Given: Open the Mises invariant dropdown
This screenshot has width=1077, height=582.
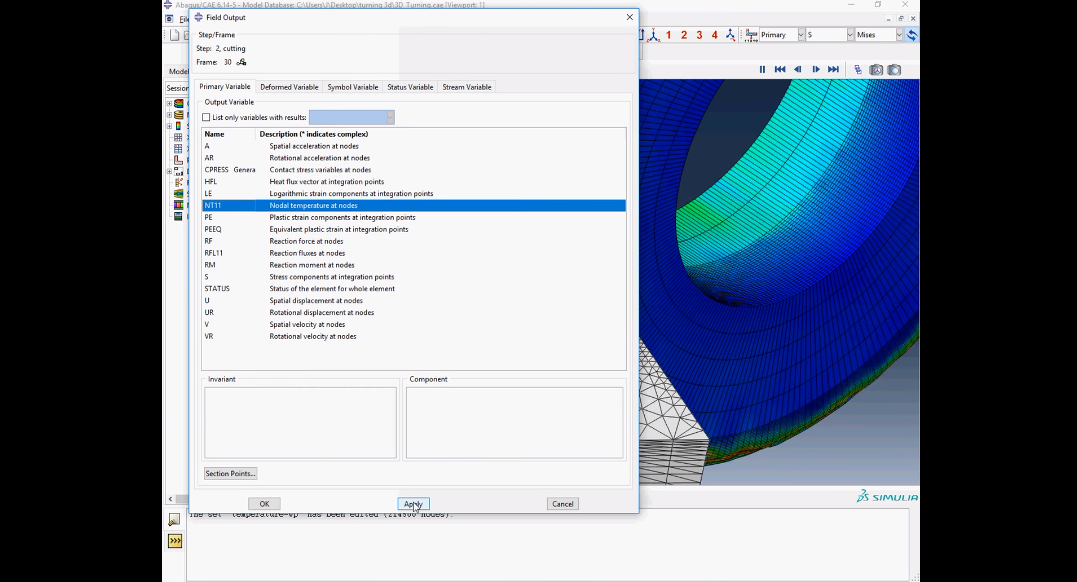Looking at the screenshot, I should [x=898, y=35].
